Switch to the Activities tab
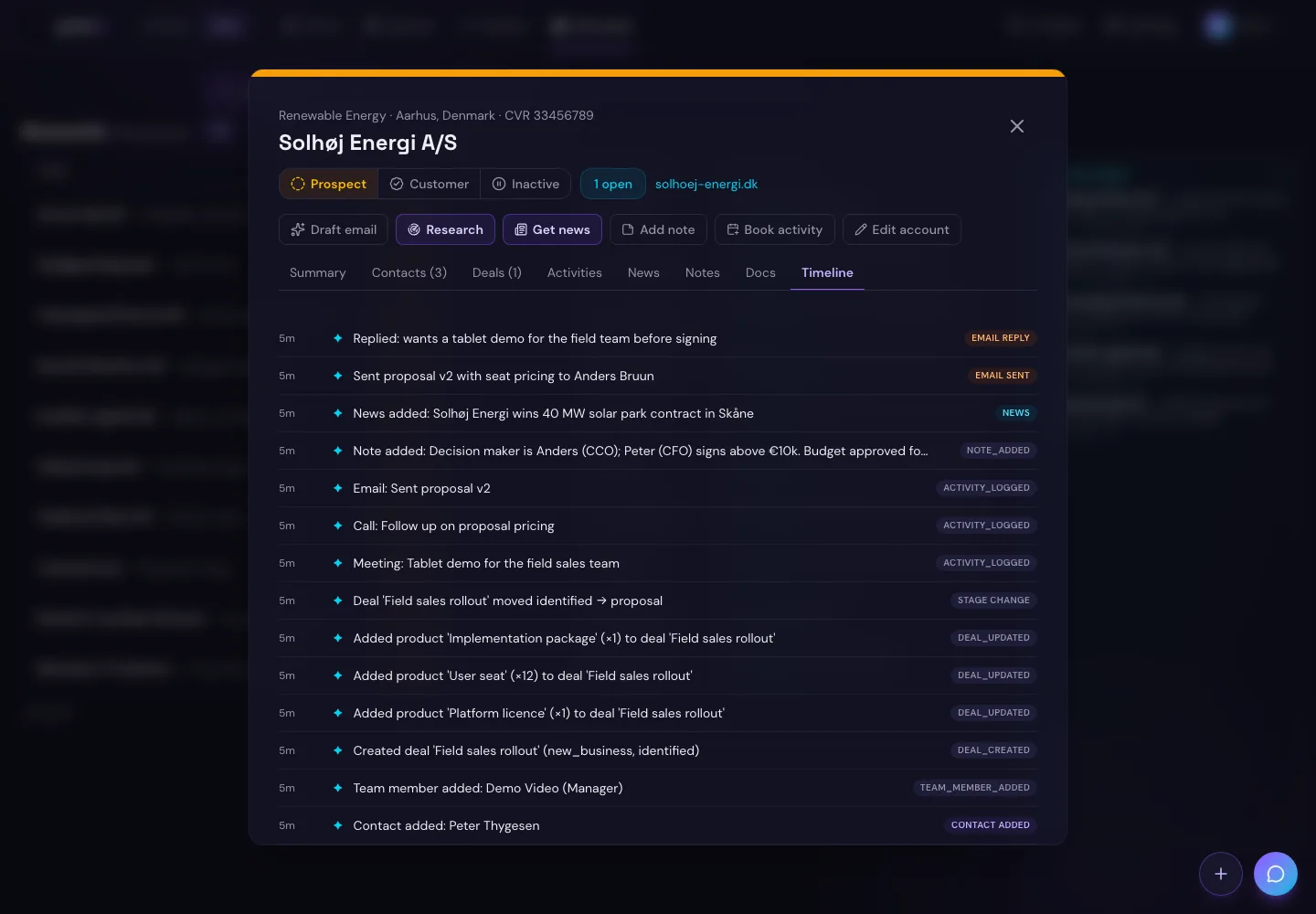The image size is (1316, 914). pyautogui.click(x=575, y=272)
